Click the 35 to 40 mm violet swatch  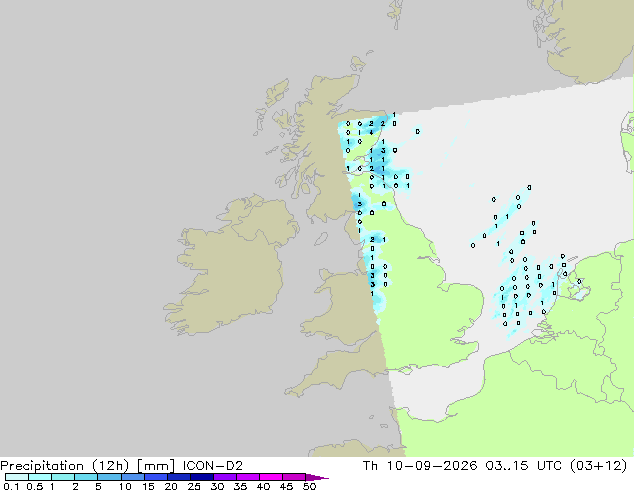pyautogui.click(x=248, y=477)
